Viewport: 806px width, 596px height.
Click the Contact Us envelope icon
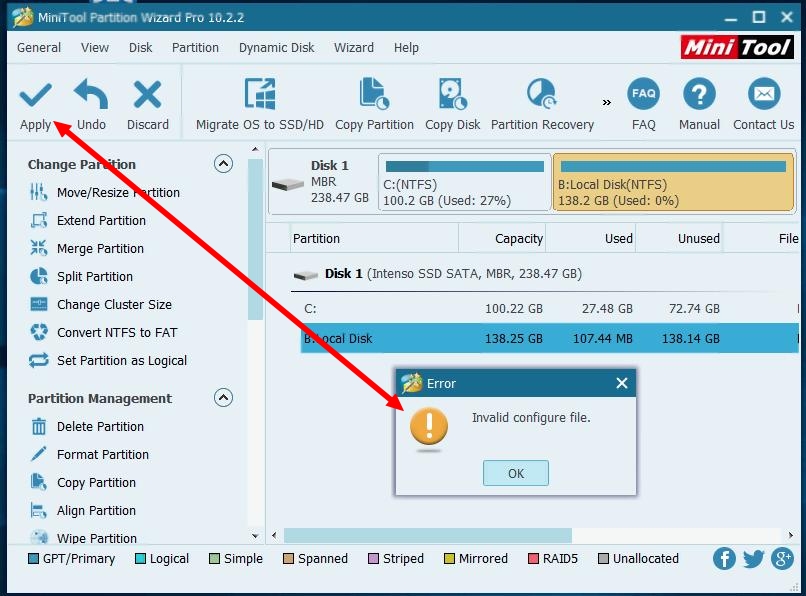tap(764, 94)
